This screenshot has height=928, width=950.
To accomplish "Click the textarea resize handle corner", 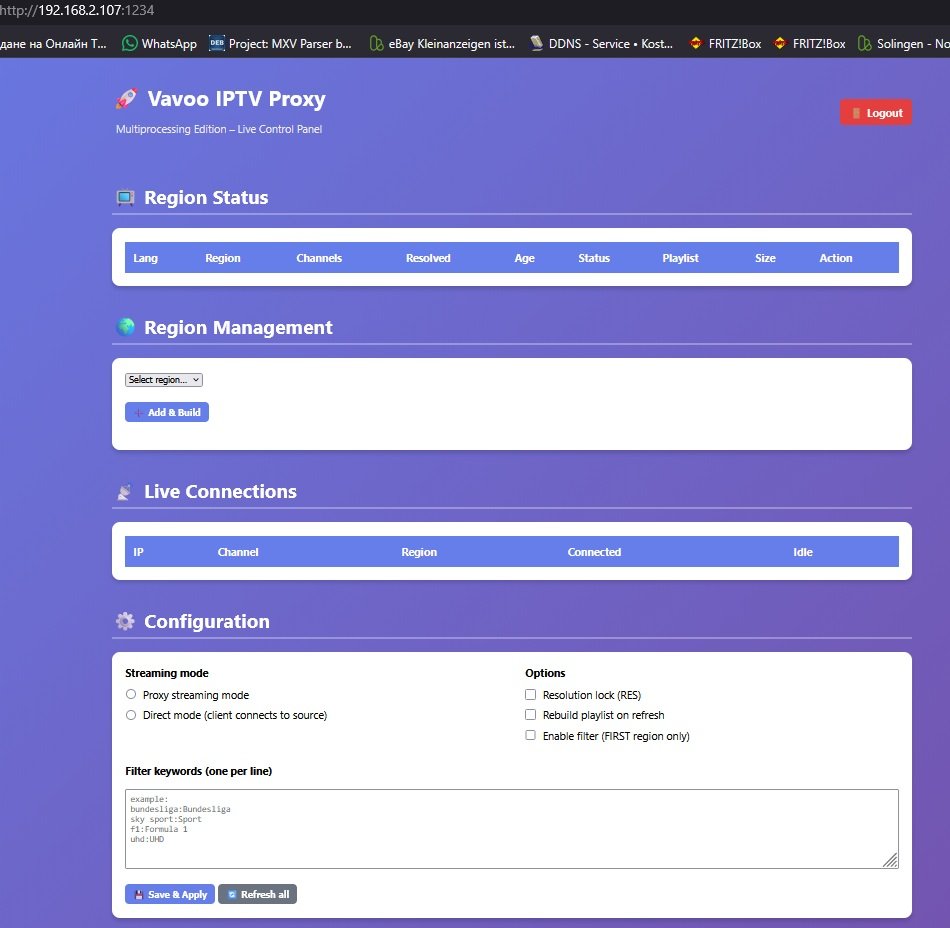I will point(890,860).
